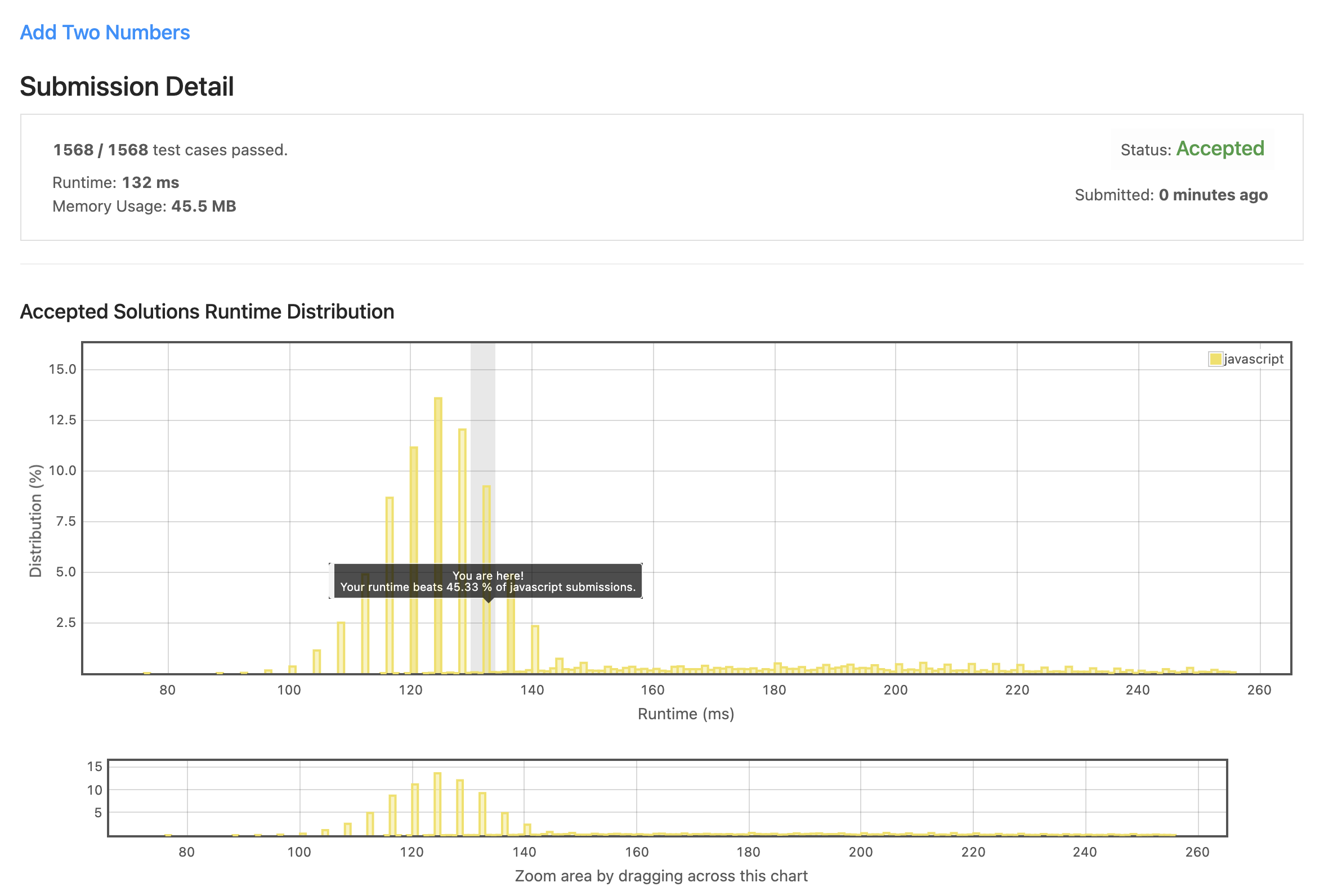Image resolution: width=1324 pixels, height=896 pixels.
Task: Click the 'Submission Detail' heading
Action: pyautogui.click(x=127, y=87)
